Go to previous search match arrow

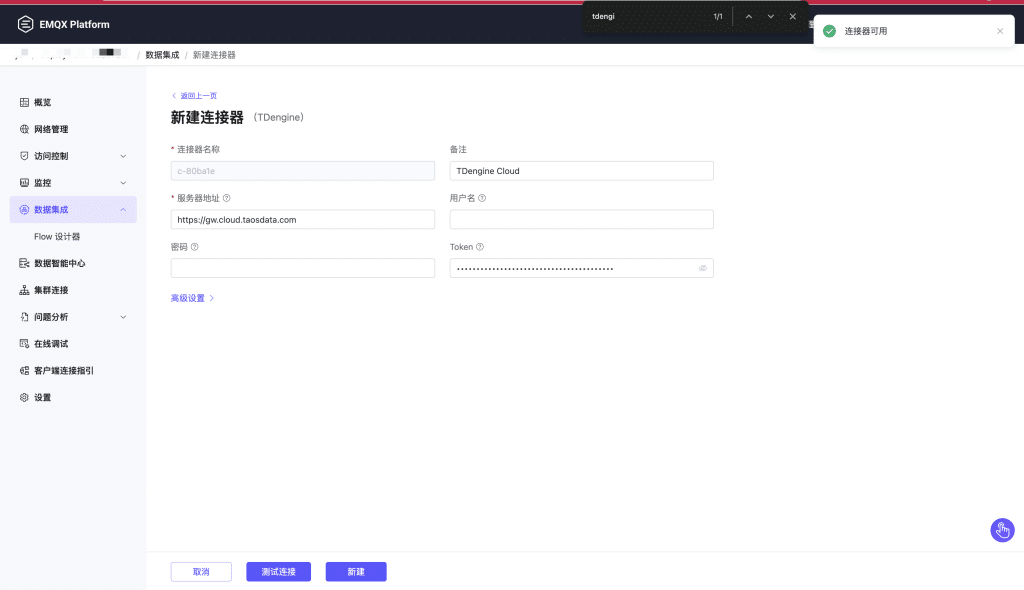tap(748, 16)
